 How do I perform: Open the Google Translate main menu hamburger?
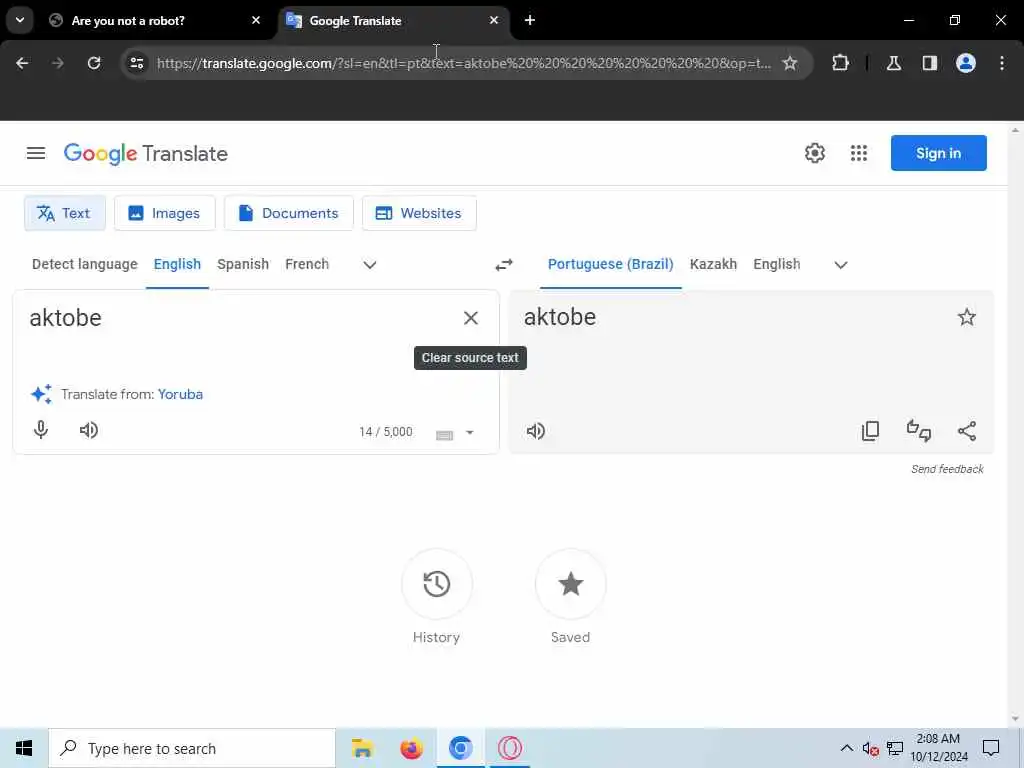(x=36, y=153)
